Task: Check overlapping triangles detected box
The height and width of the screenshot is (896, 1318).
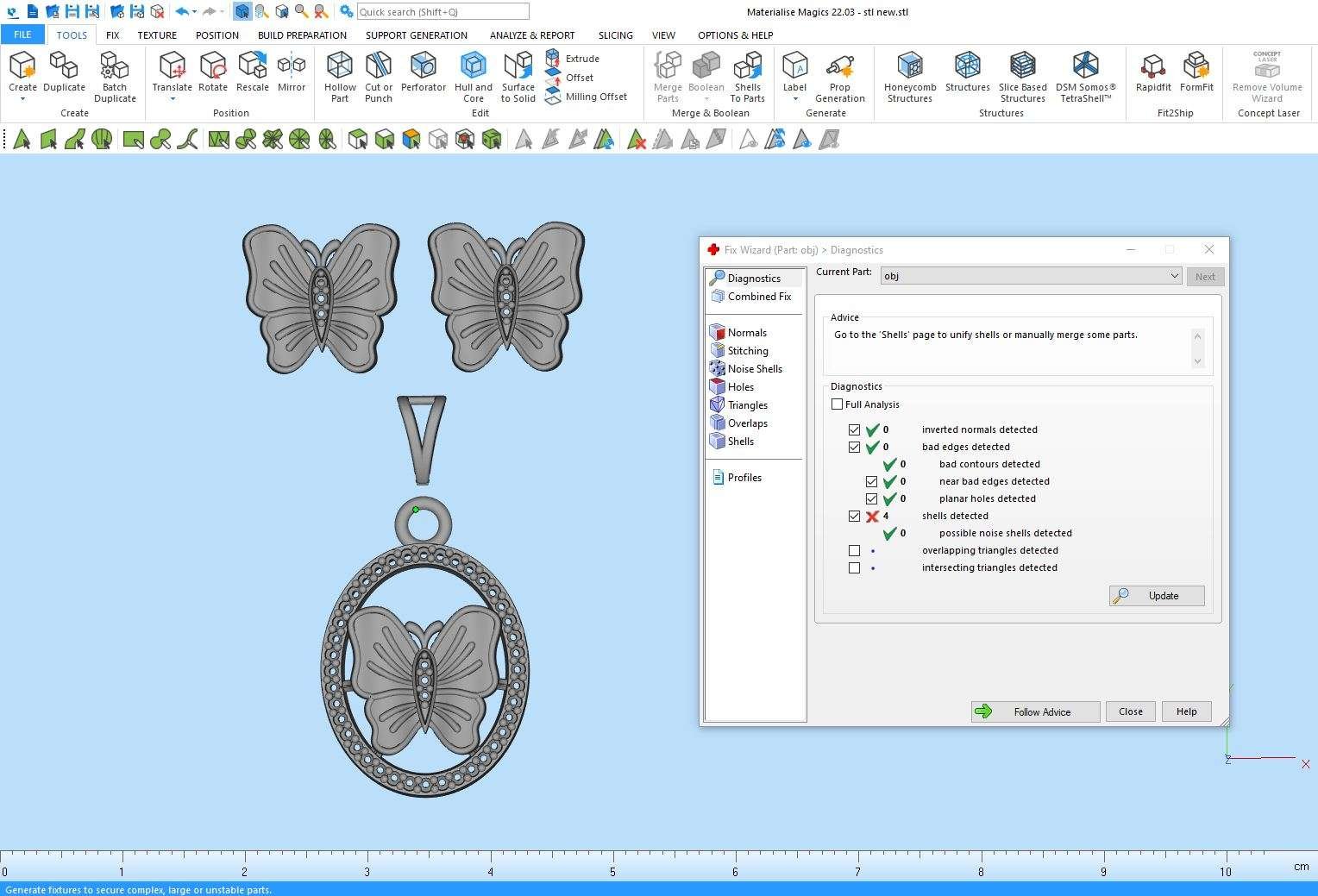Action: 854,550
